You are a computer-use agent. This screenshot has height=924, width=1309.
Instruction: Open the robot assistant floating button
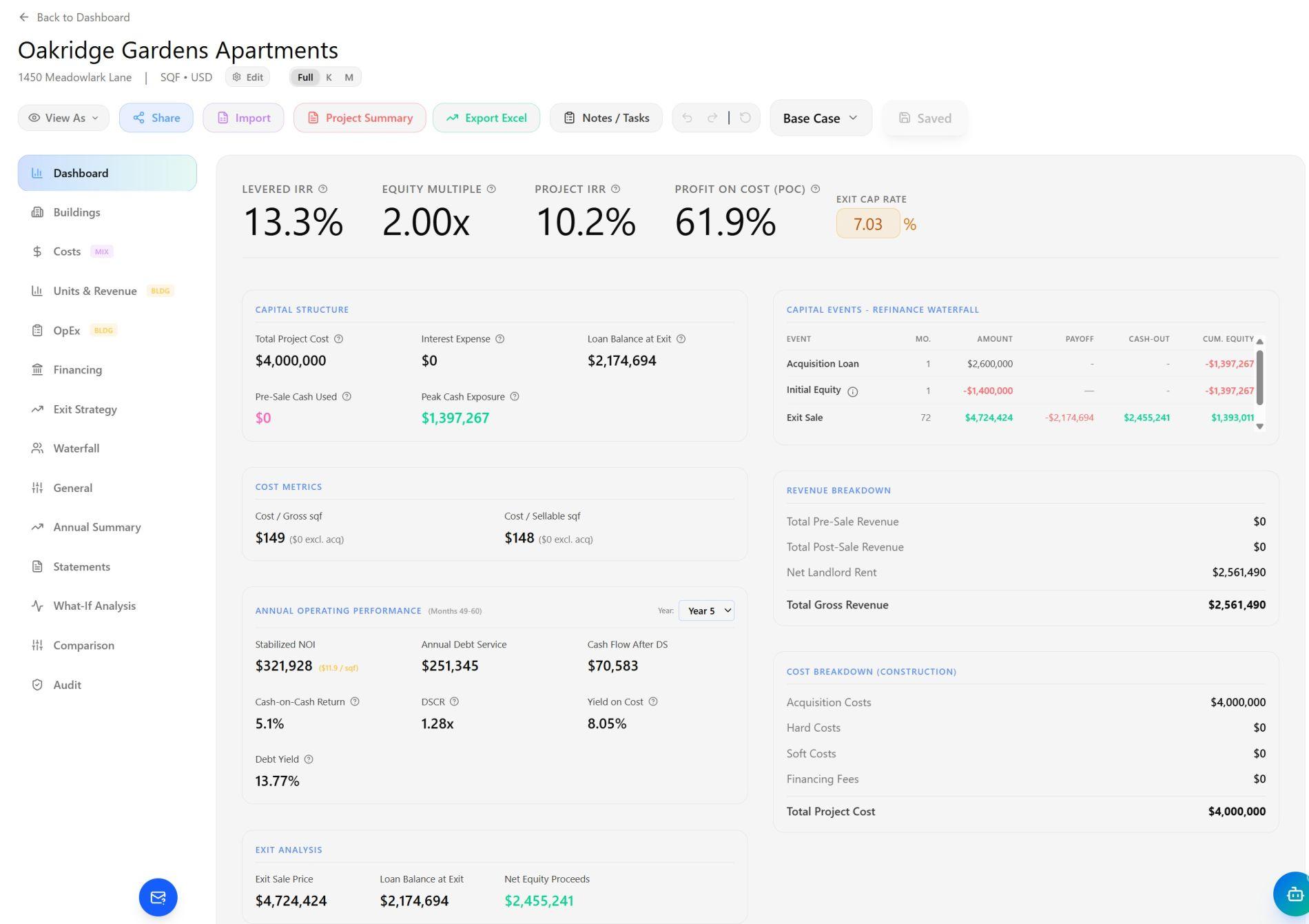click(1292, 894)
